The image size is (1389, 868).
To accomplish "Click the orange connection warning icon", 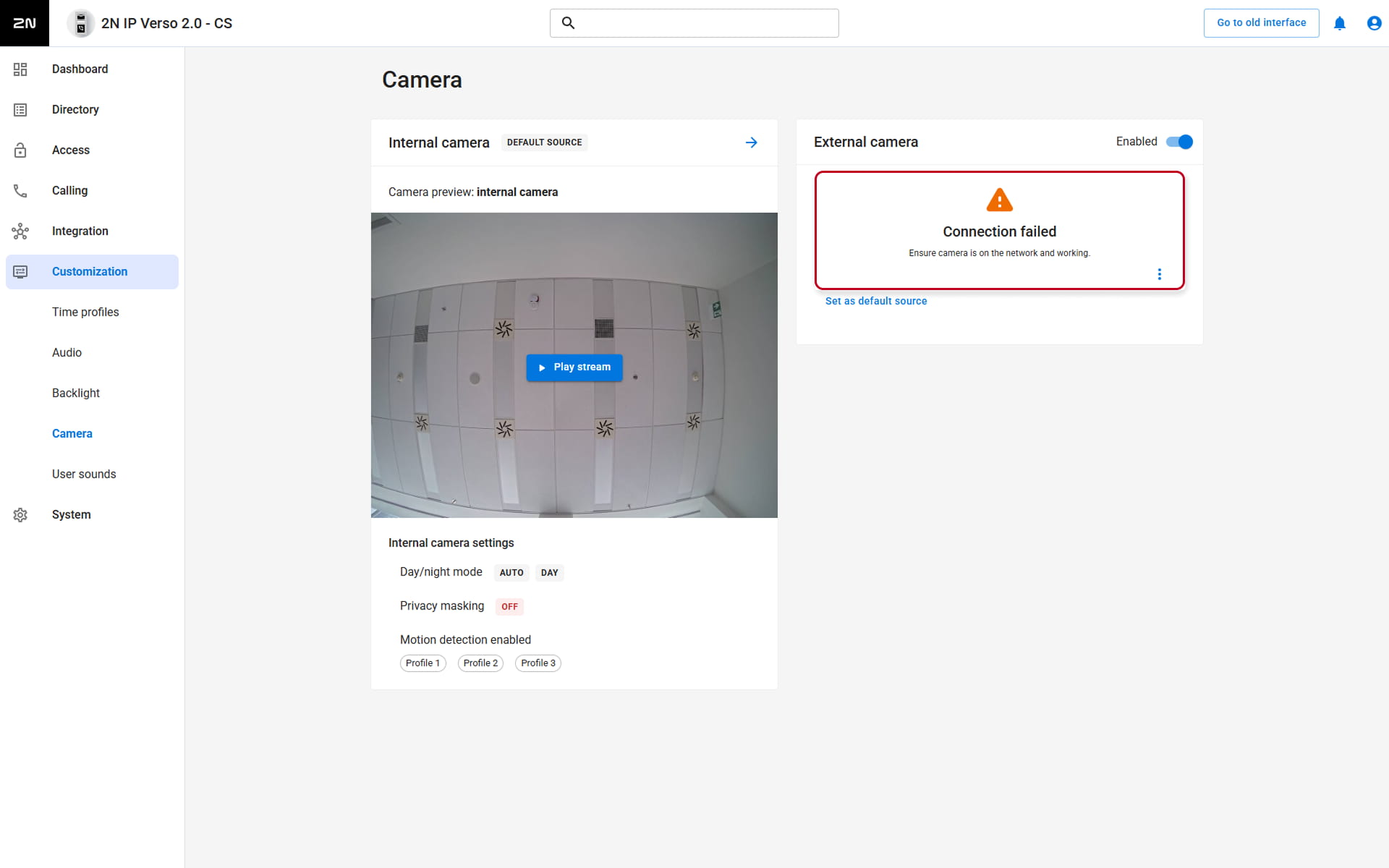I will coord(1000,200).
